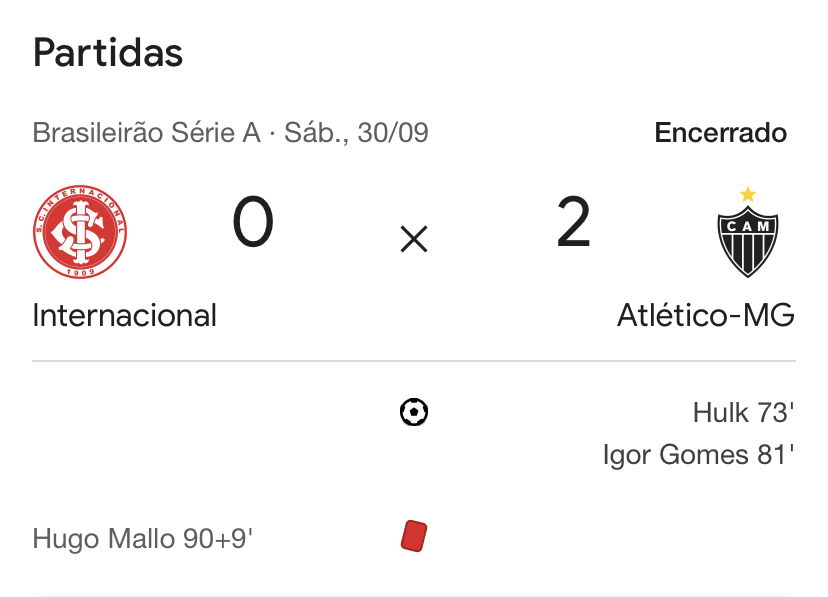
Task: Click the Internacional club crest
Action: pos(80,231)
